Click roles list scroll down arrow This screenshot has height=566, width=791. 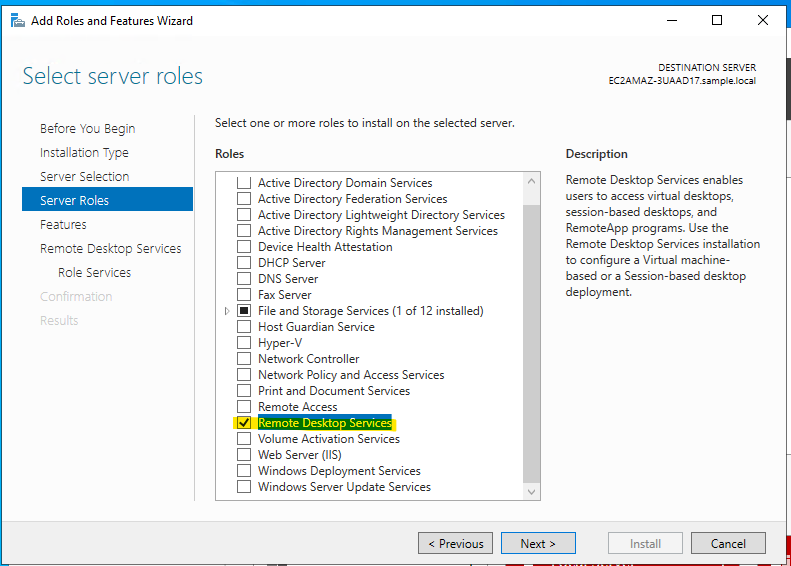[x=531, y=492]
